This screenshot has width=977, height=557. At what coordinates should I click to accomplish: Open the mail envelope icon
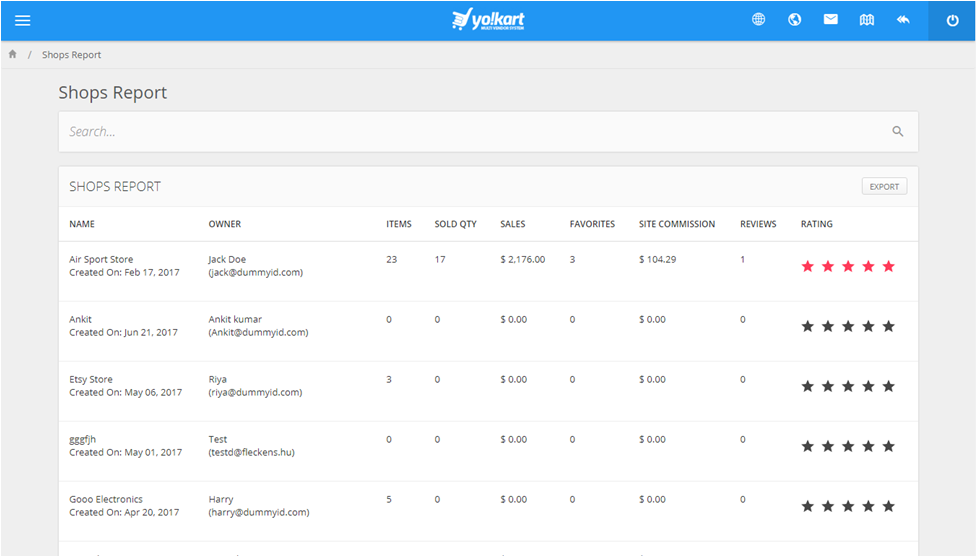831,20
